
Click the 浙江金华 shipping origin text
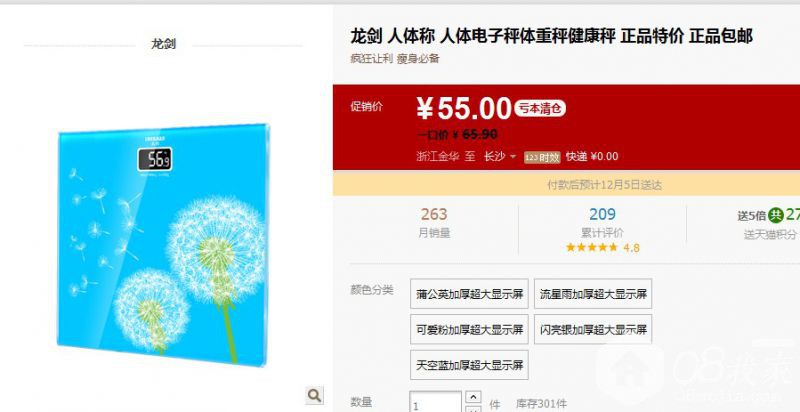pyautogui.click(x=438, y=157)
